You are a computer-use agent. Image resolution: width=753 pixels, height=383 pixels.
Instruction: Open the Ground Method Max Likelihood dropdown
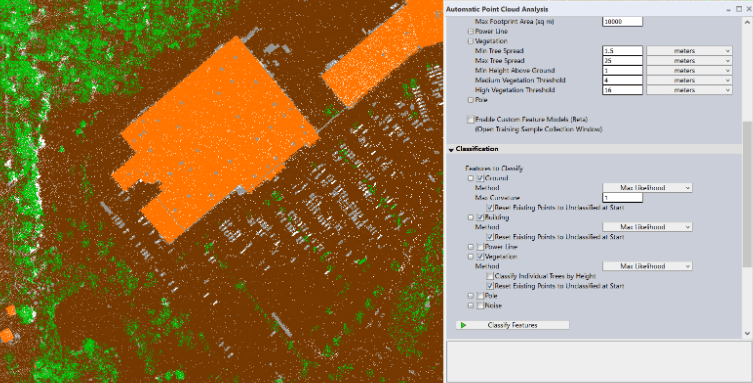tap(647, 188)
